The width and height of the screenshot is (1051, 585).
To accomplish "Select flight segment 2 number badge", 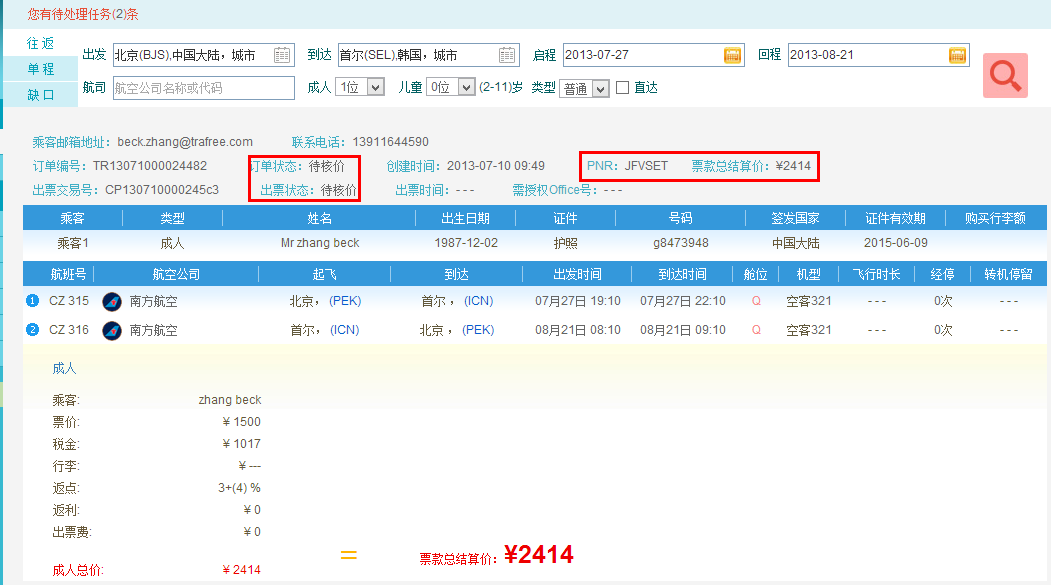I will coord(32,330).
